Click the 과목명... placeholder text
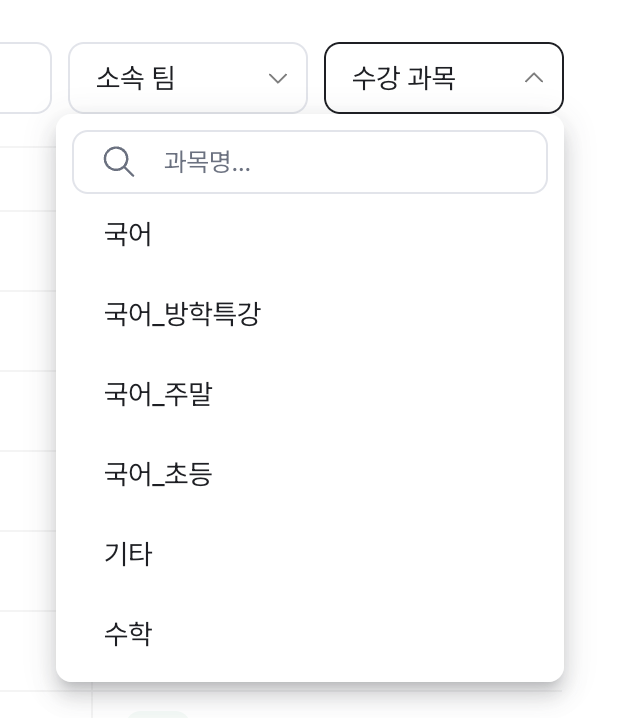The height and width of the screenshot is (718, 618). [207, 162]
